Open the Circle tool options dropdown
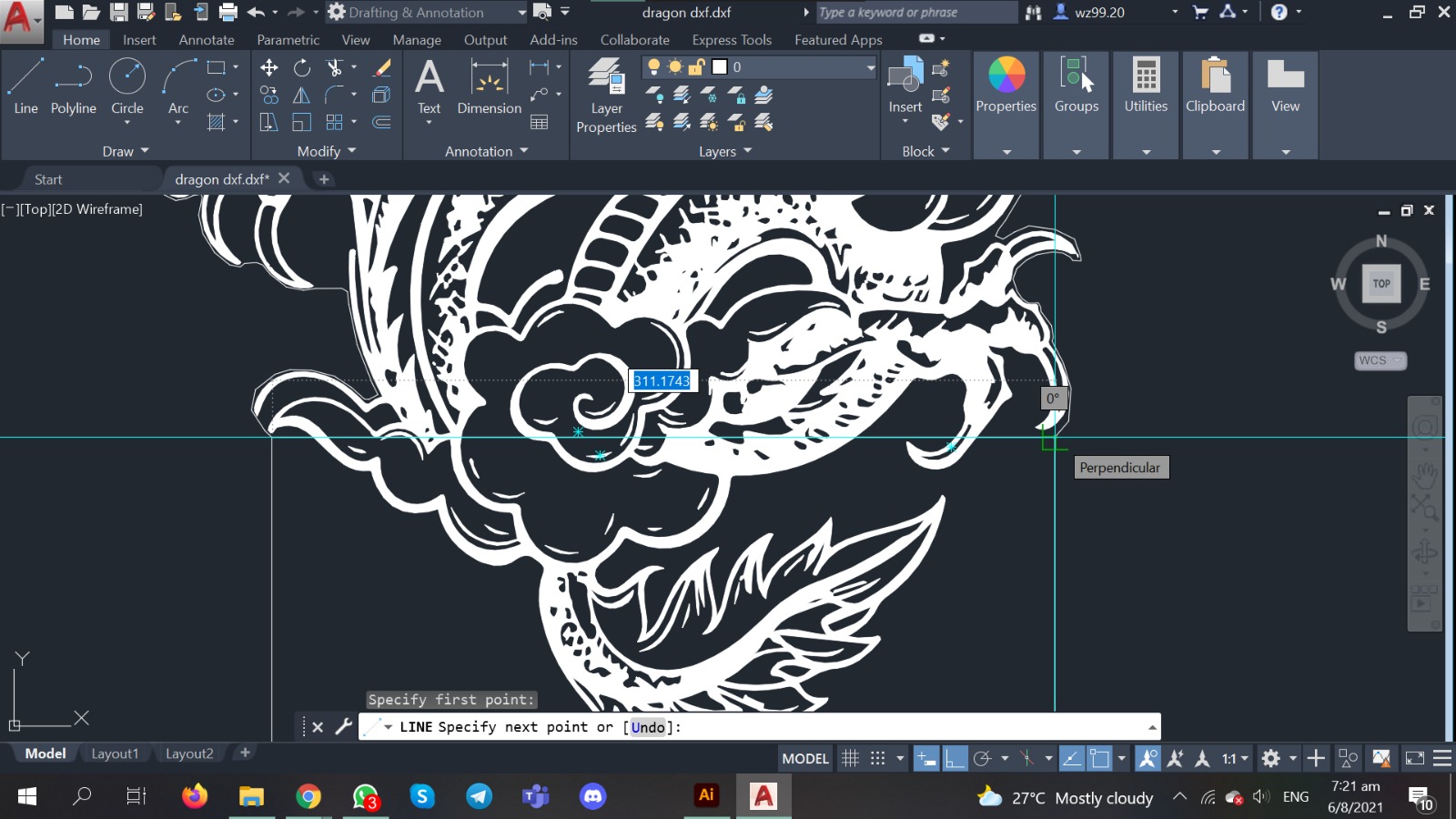This screenshot has width=1456, height=819. [127, 122]
